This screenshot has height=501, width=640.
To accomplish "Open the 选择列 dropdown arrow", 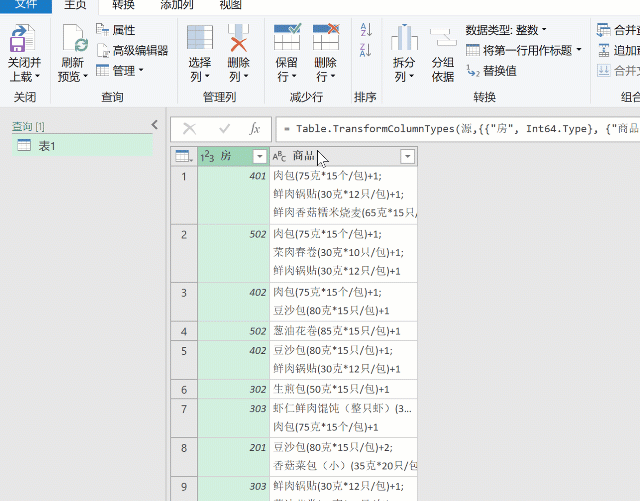I will (207, 76).
